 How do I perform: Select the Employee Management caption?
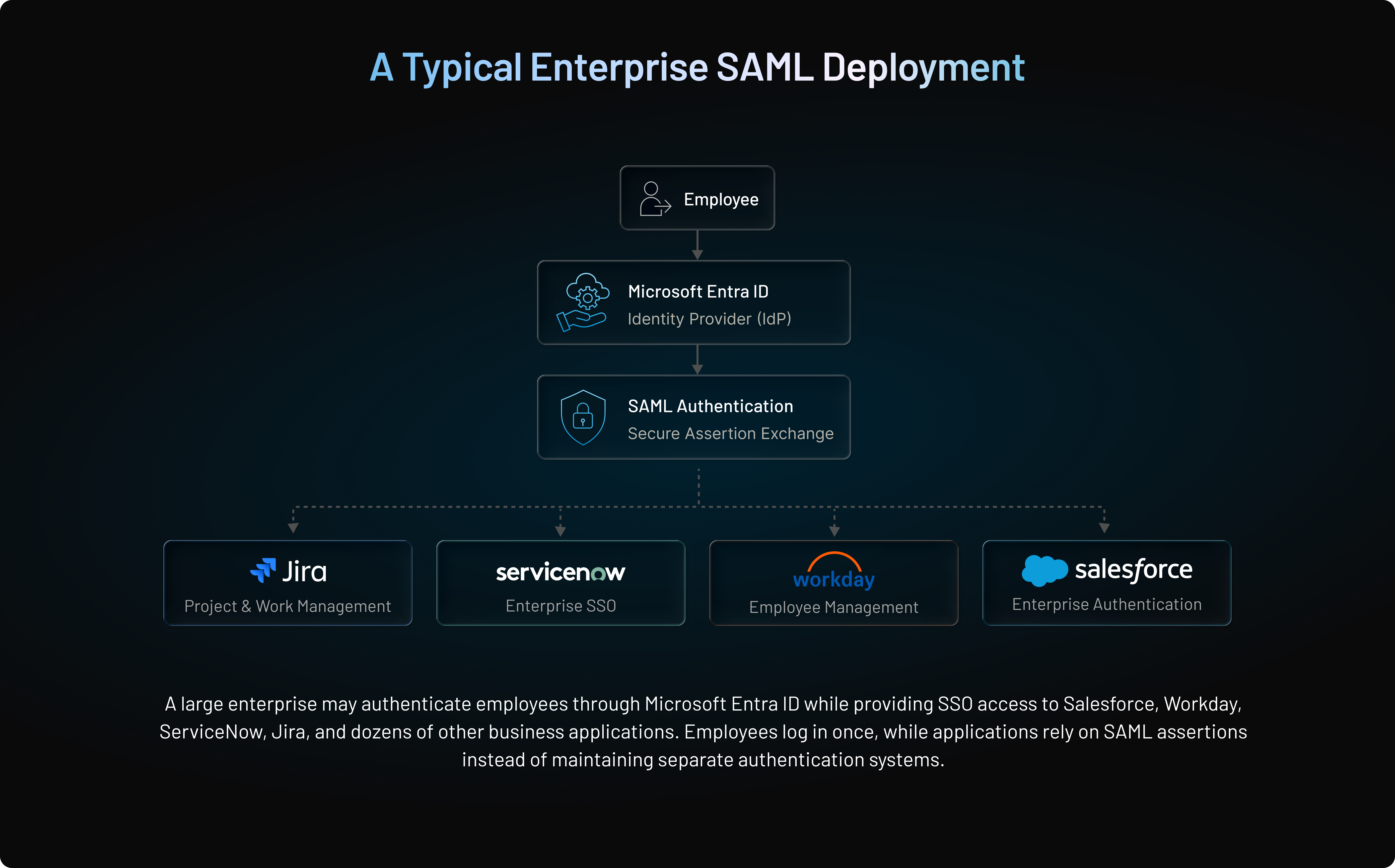[834, 607]
